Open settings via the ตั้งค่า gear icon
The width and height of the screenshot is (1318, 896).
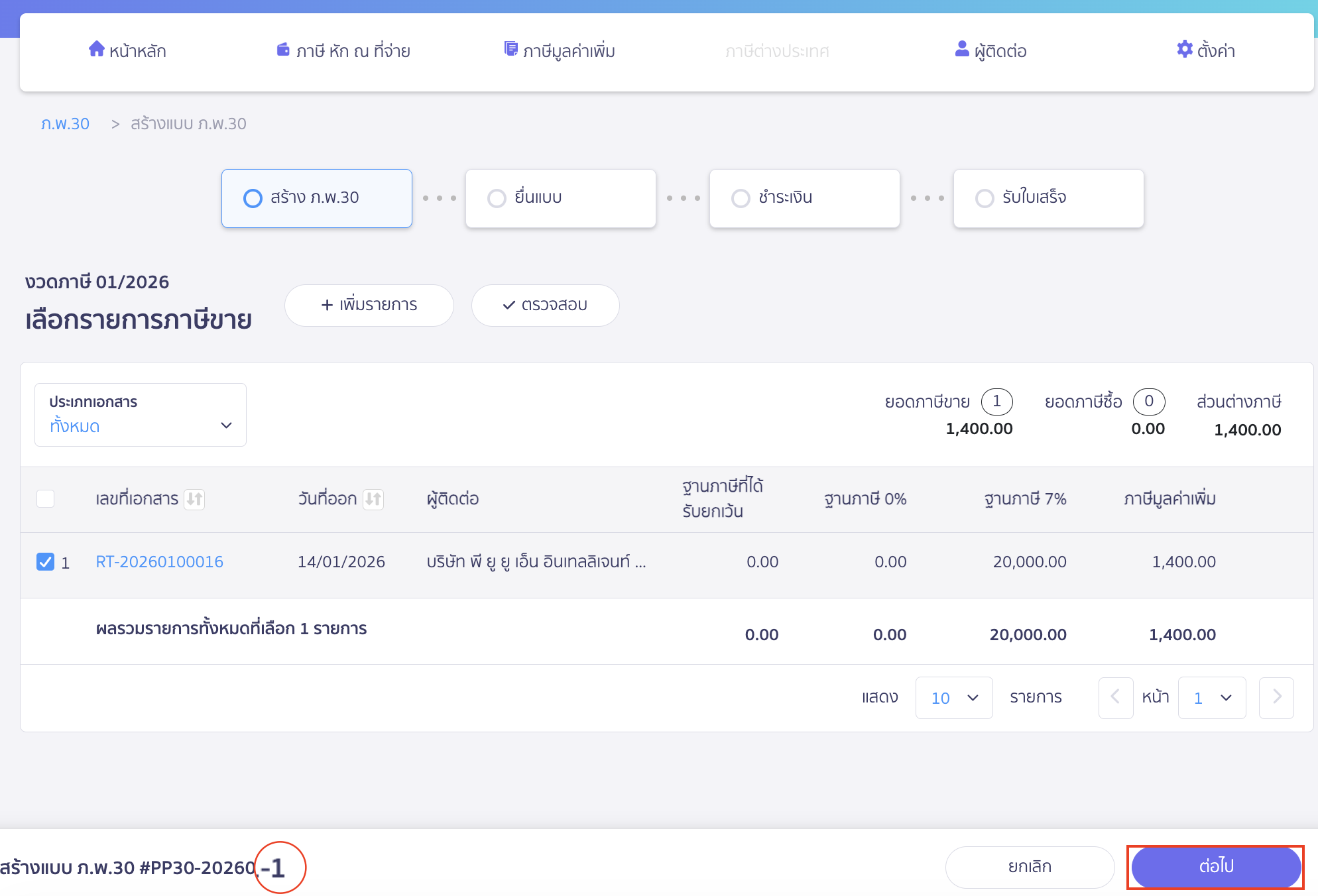(1185, 49)
